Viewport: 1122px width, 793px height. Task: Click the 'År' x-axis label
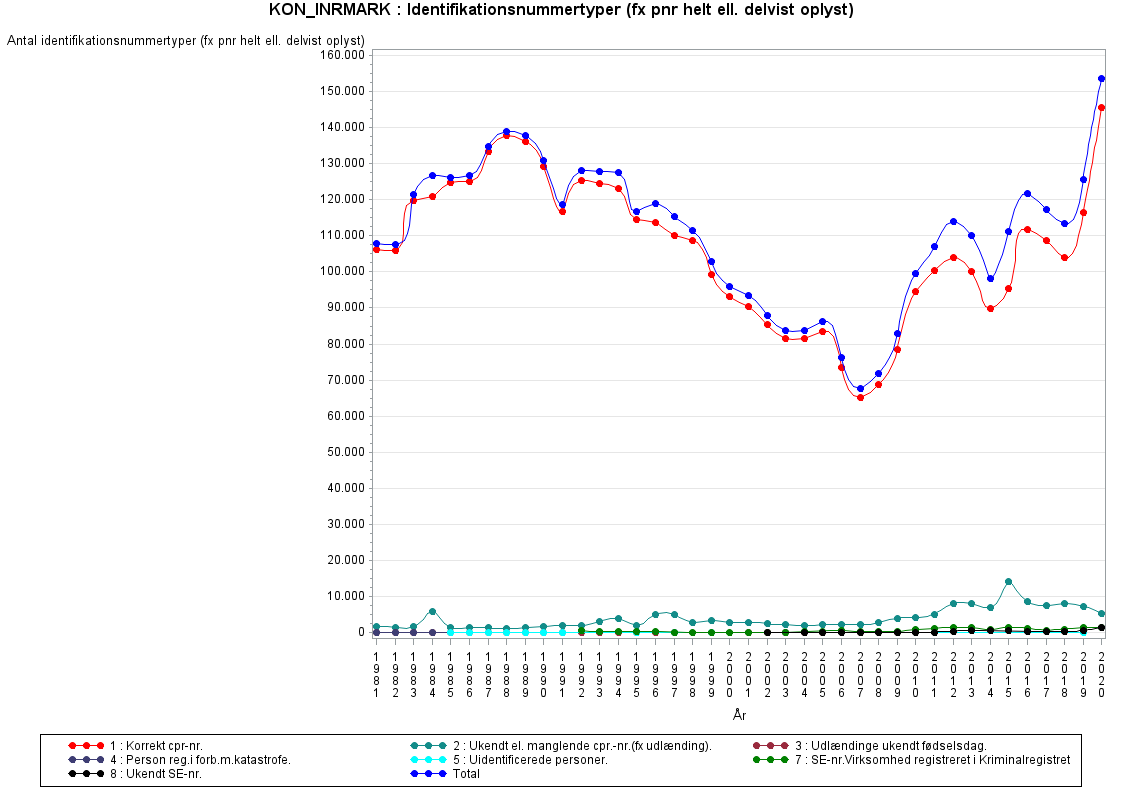coord(738,715)
